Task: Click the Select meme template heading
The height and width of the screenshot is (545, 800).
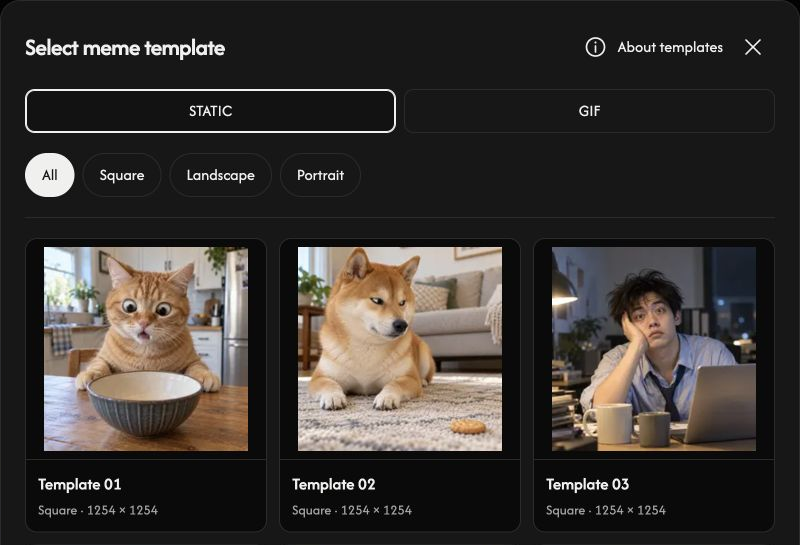Action: pos(125,48)
